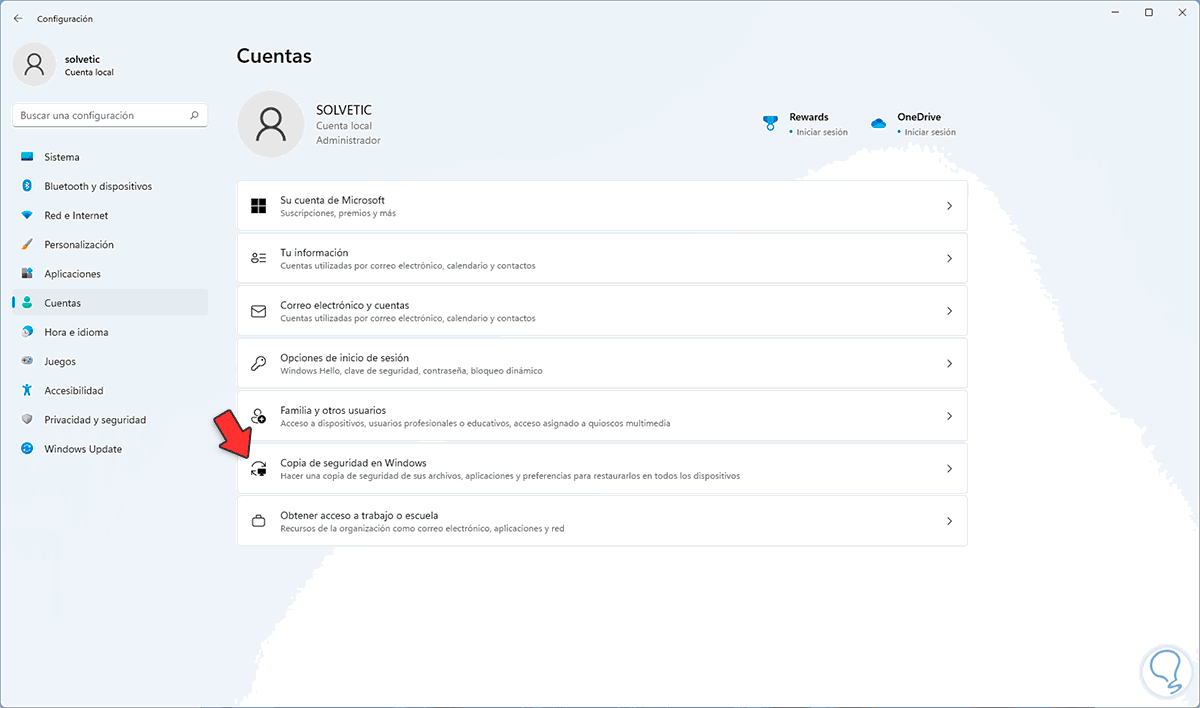Go to Red e Internet section
This screenshot has height=708, width=1200.
point(110,215)
